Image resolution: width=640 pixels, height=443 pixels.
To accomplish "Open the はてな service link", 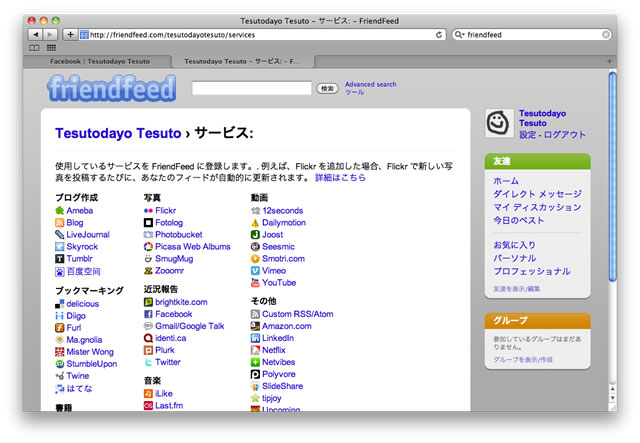I will click(x=80, y=388).
